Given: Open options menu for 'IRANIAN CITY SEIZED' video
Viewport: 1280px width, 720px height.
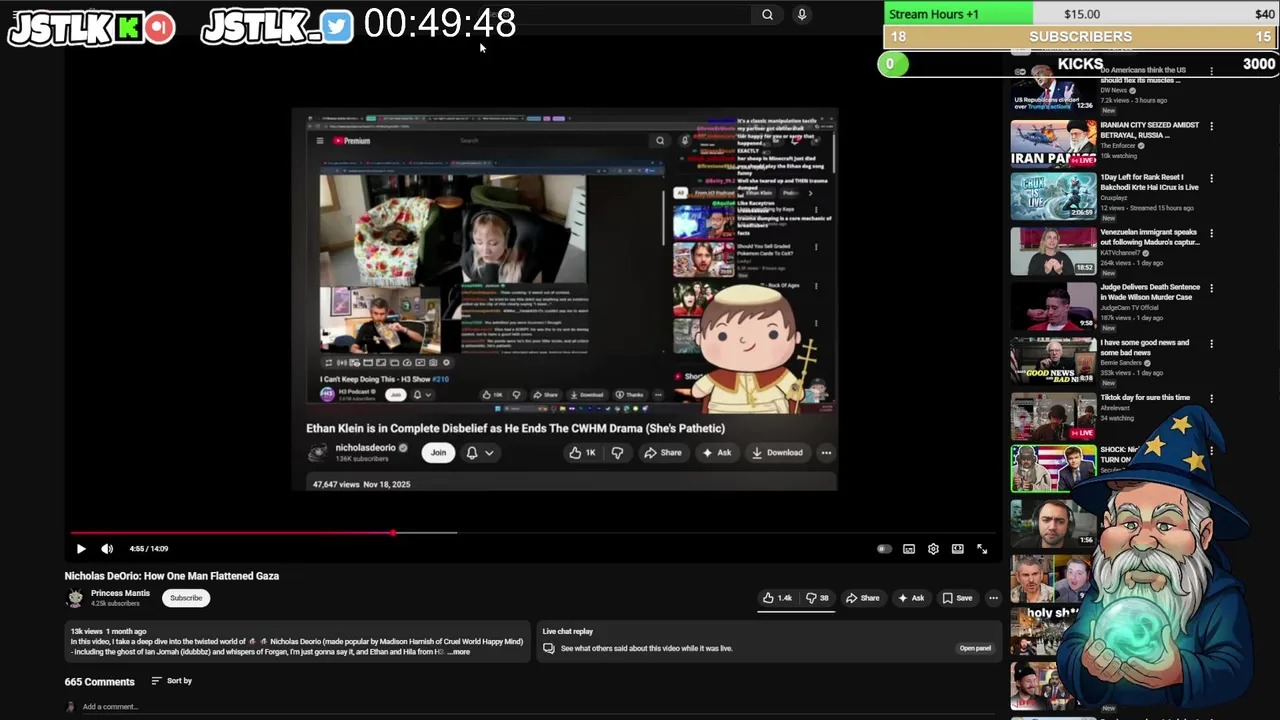Looking at the screenshot, I should [1211, 126].
